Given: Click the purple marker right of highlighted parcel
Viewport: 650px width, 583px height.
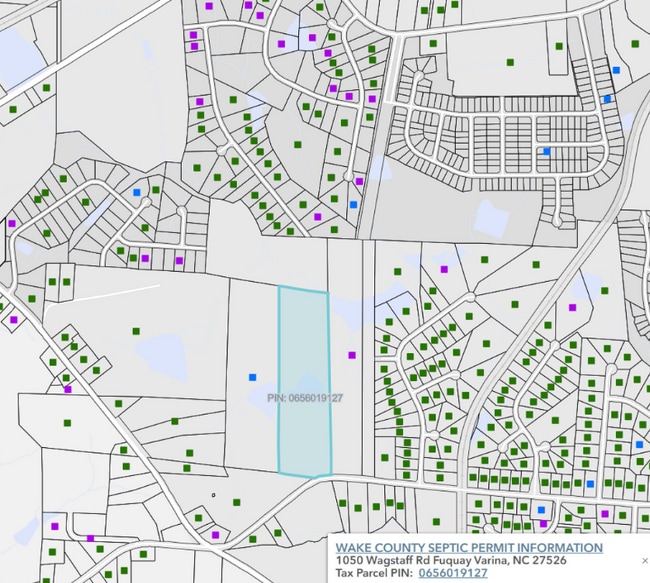Looking at the screenshot, I should click(x=351, y=355).
